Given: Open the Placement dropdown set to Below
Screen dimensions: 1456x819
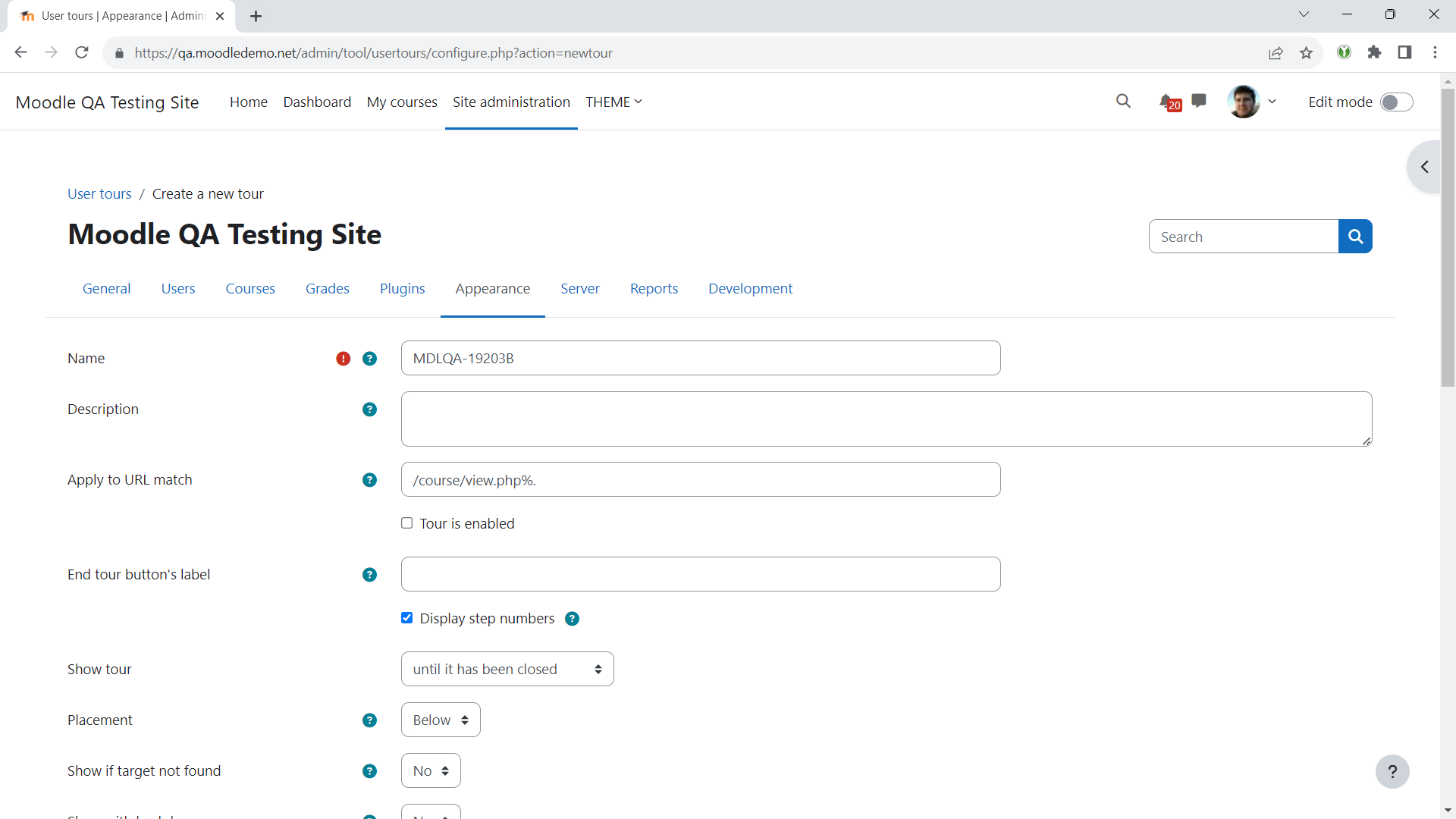Looking at the screenshot, I should (441, 720).
